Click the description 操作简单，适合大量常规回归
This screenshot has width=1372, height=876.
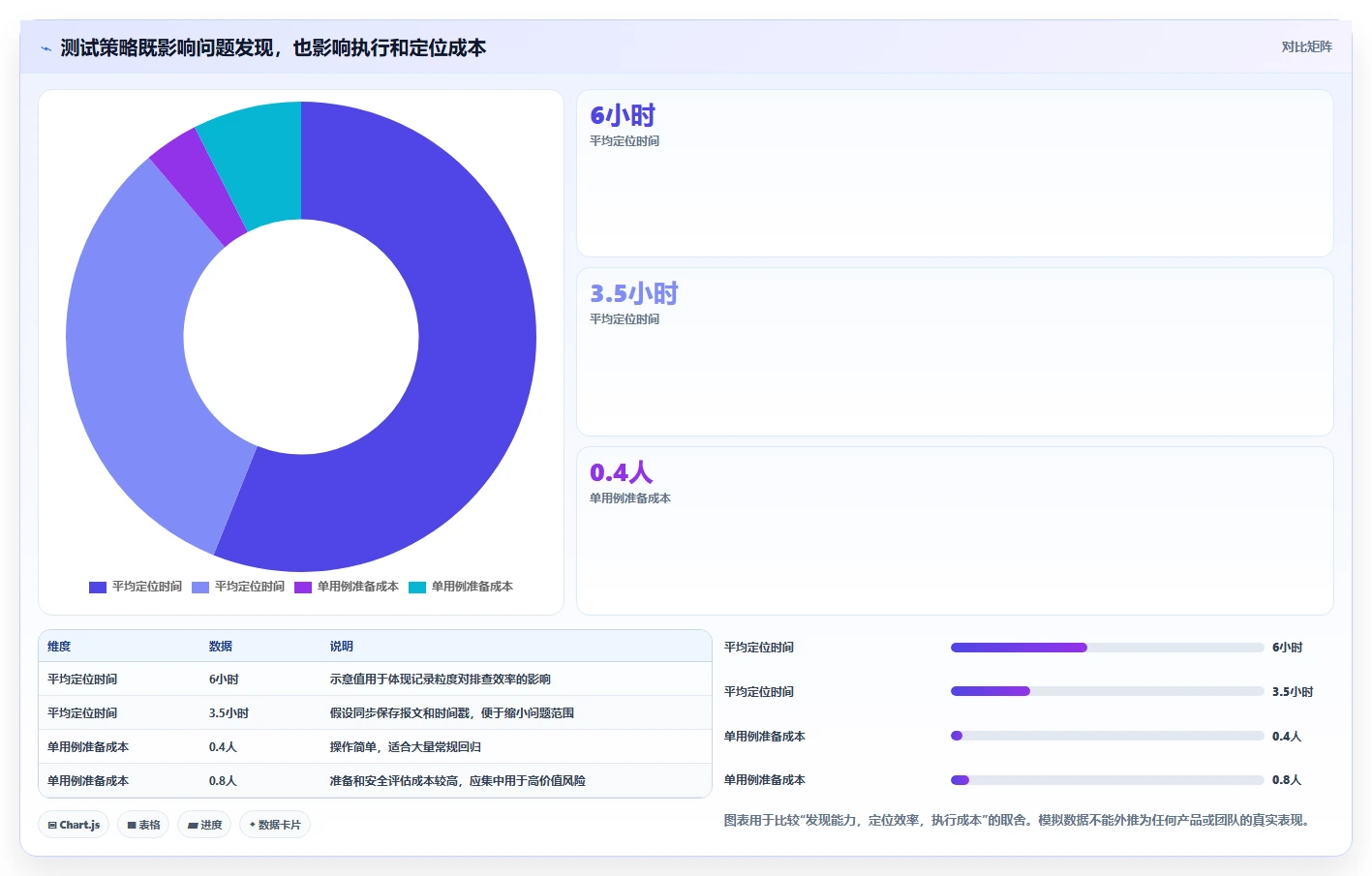click(406, 747)
